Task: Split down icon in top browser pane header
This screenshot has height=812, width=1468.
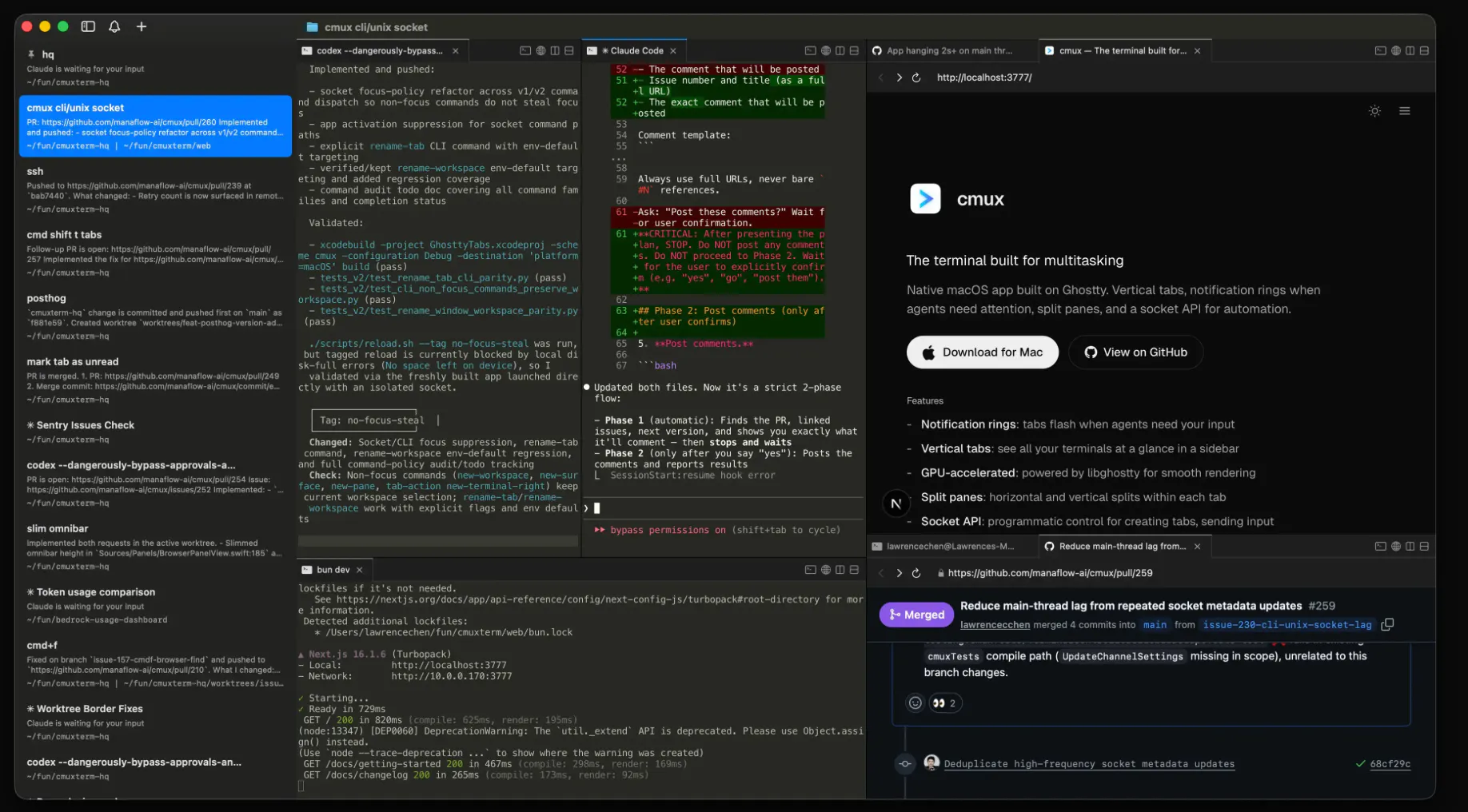Action: click(x=1424, y=50)
